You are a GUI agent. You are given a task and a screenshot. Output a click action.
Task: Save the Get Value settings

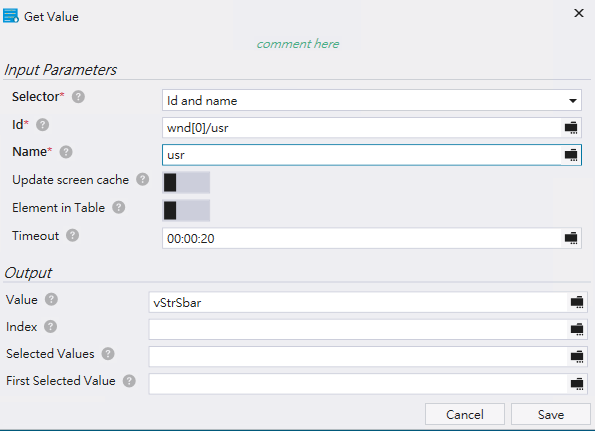tap(551, 414)
